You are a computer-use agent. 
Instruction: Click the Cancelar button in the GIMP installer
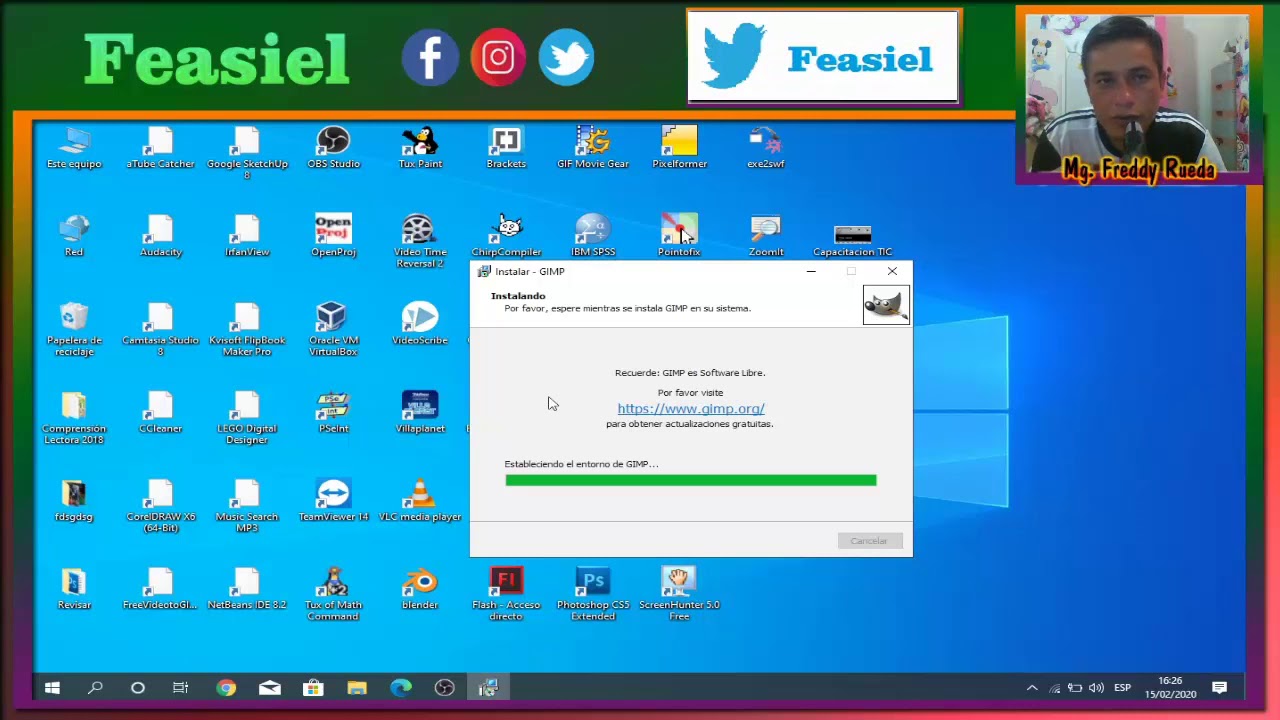[869, 541]
